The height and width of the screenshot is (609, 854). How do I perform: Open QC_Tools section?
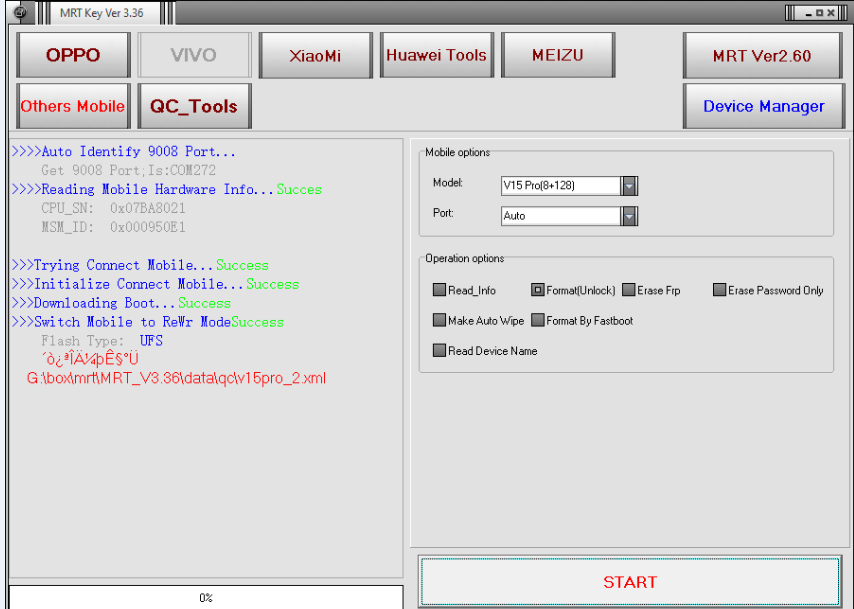click(194, 106)
